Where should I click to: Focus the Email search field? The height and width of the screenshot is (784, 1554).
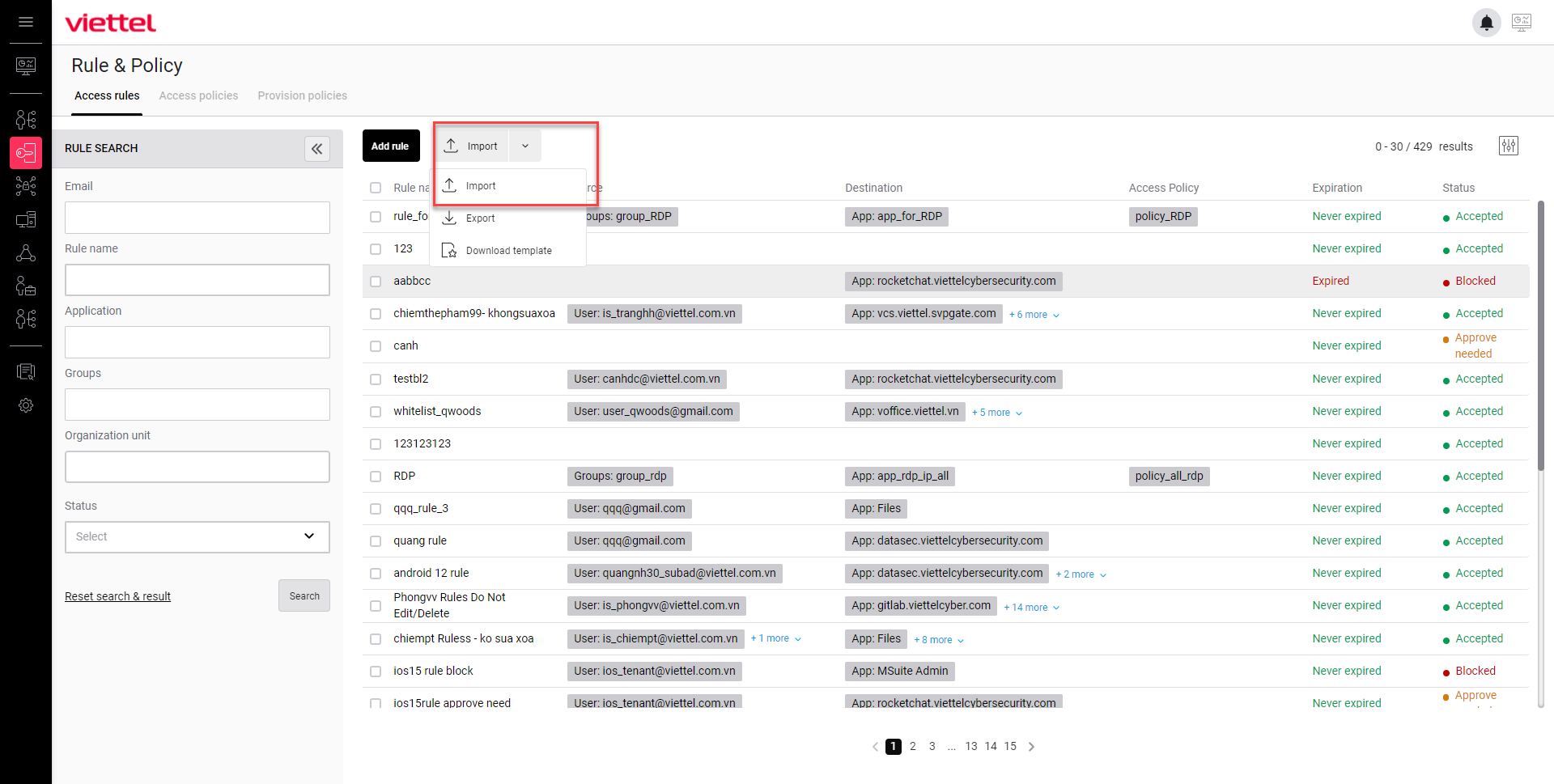(197, 218)
